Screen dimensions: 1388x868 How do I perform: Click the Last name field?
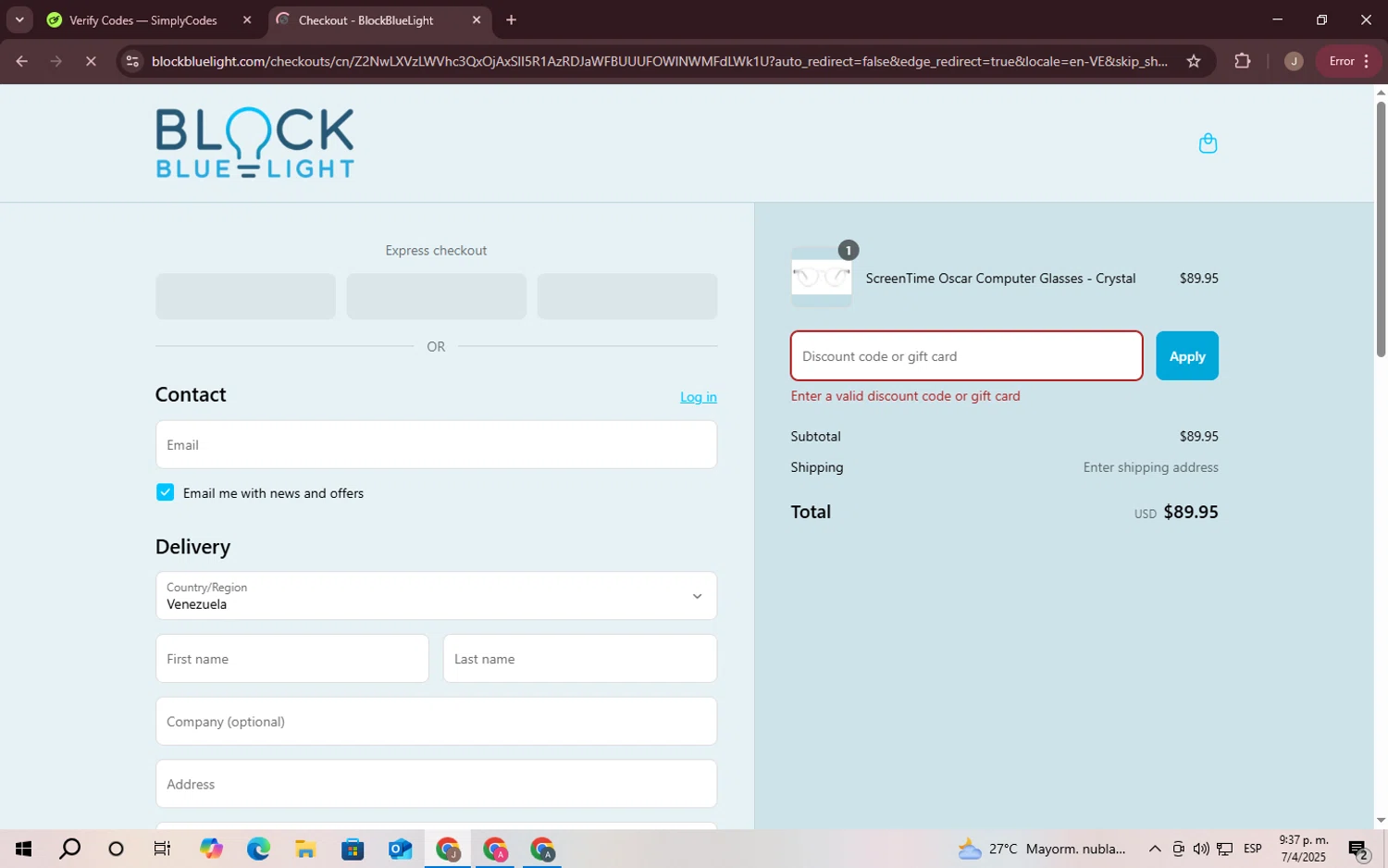coord(580,659)
